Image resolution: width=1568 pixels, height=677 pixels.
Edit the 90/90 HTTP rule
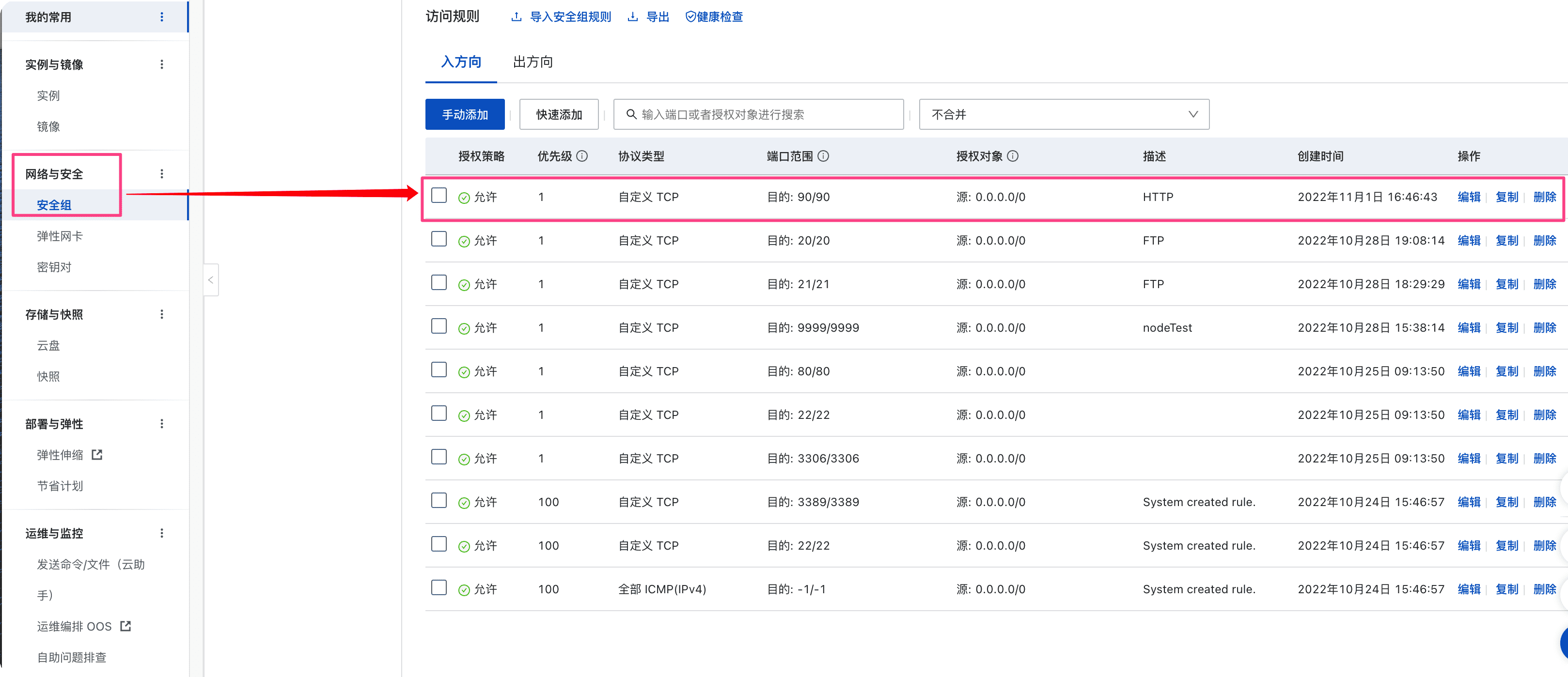(x=1469, y=197)
